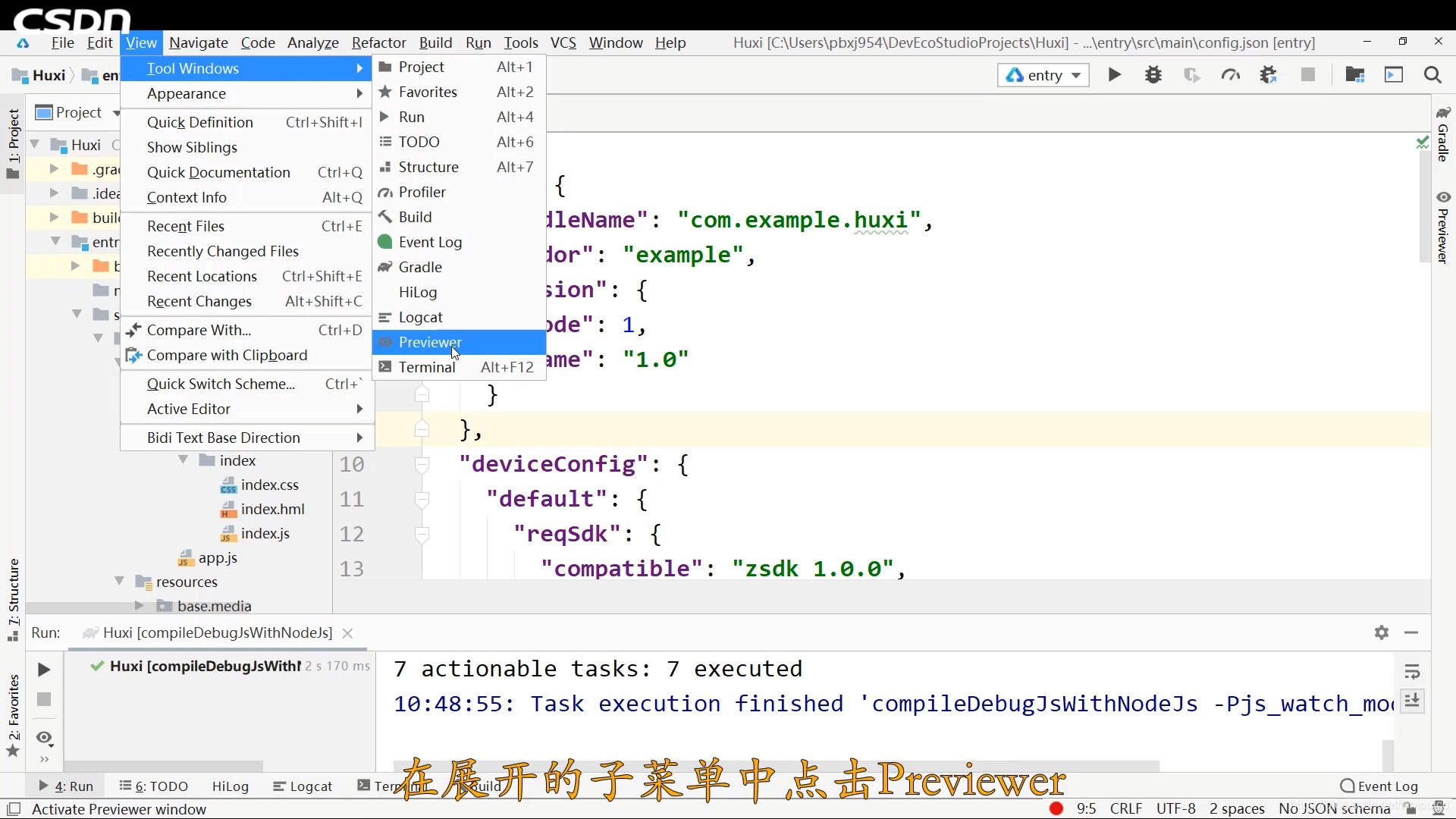Screen dimensions: 1456x819
Task: Open the 4: Run bottom tab
Action: [x=66, y=786]
